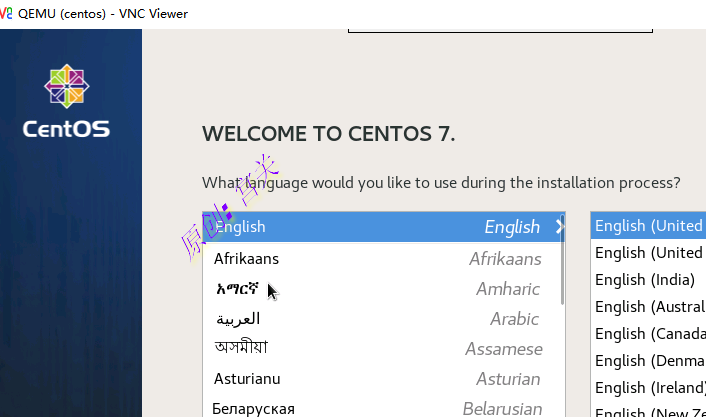Choose Amharic as the installation language

(x=380, y=289)
